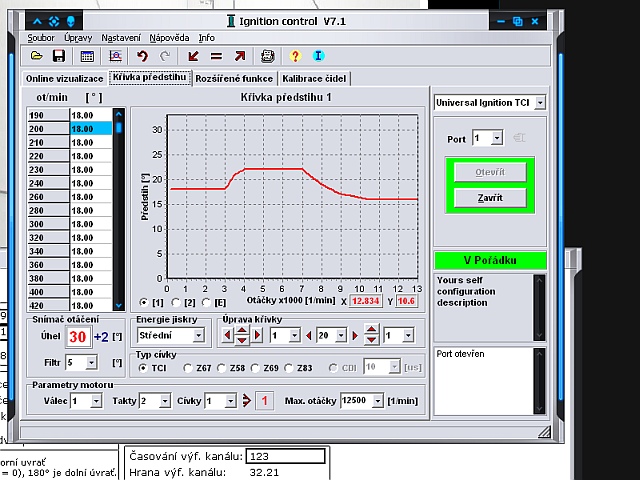Click the greyed redo arrow icon
Image resolution: width=640 pixels, height=480 pixels.
[x=165, y=56]
